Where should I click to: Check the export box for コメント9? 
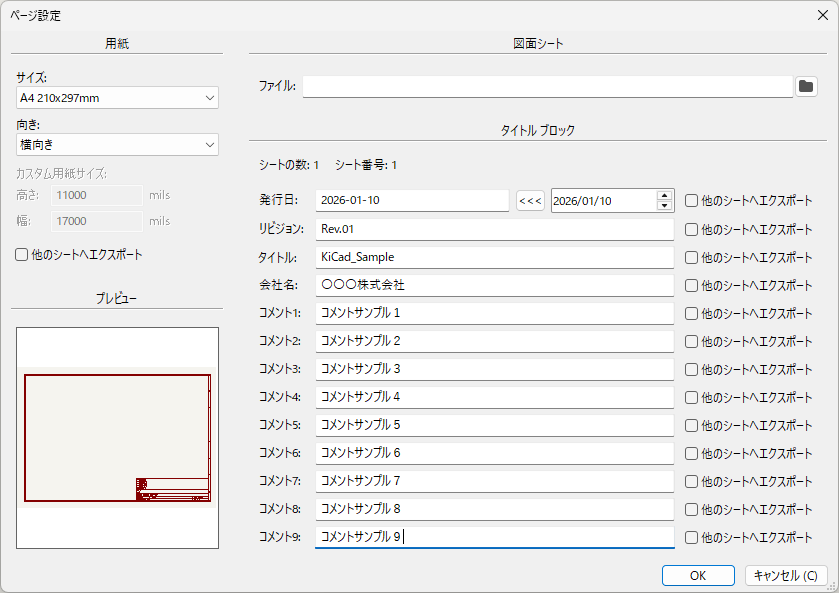point(692,537)
